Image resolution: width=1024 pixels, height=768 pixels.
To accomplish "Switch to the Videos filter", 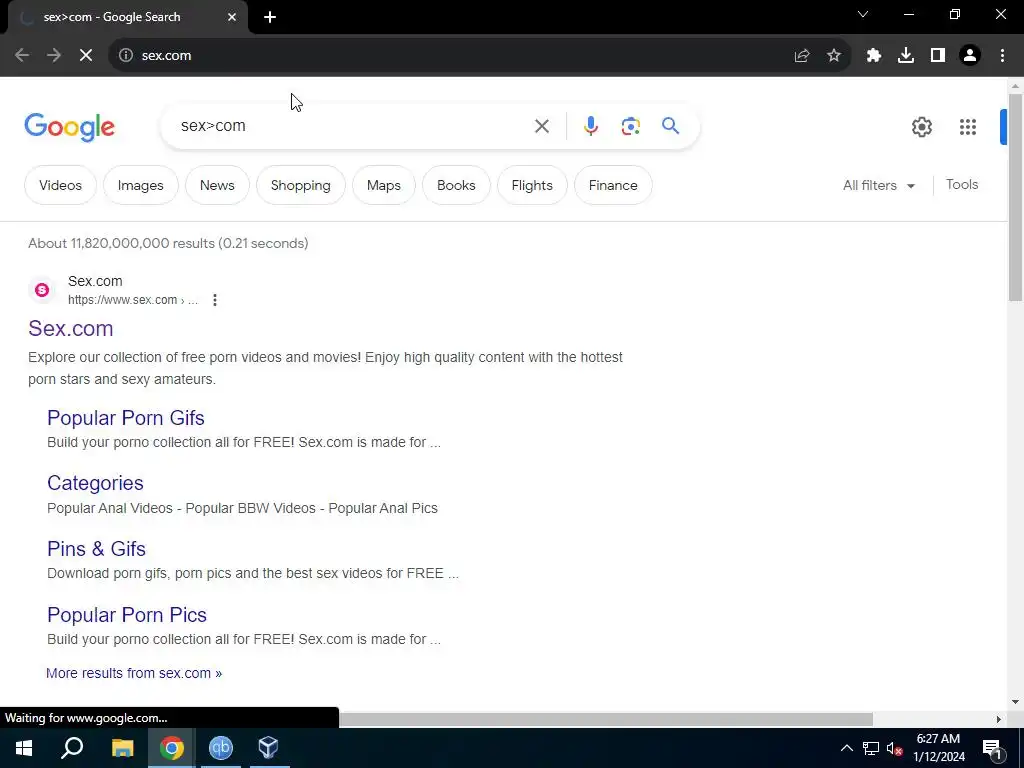I will pos(60,185).
